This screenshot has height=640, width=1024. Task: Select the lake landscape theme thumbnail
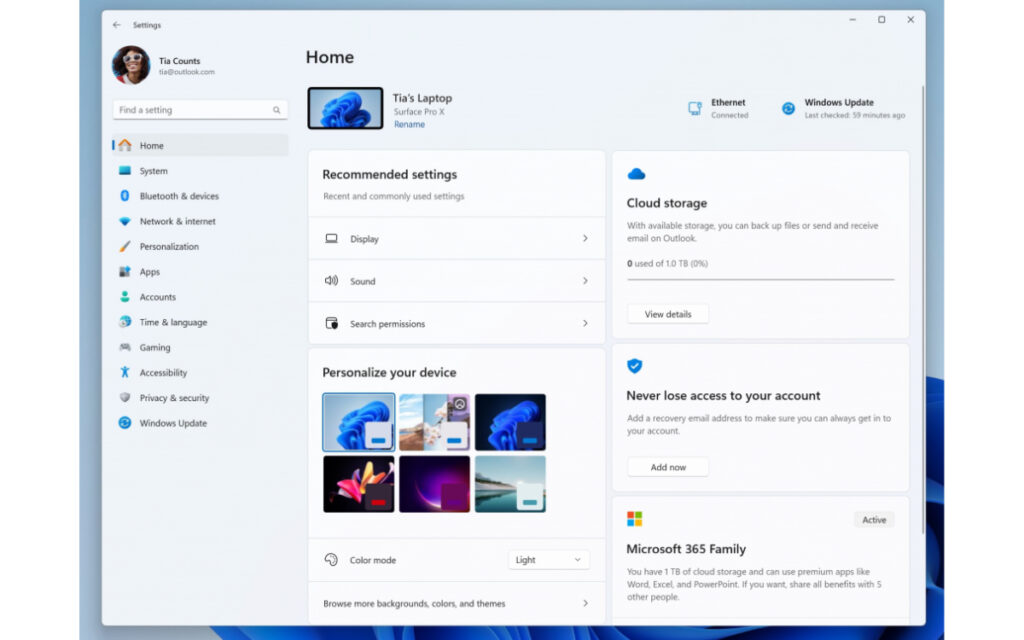(x=510, y=484)
